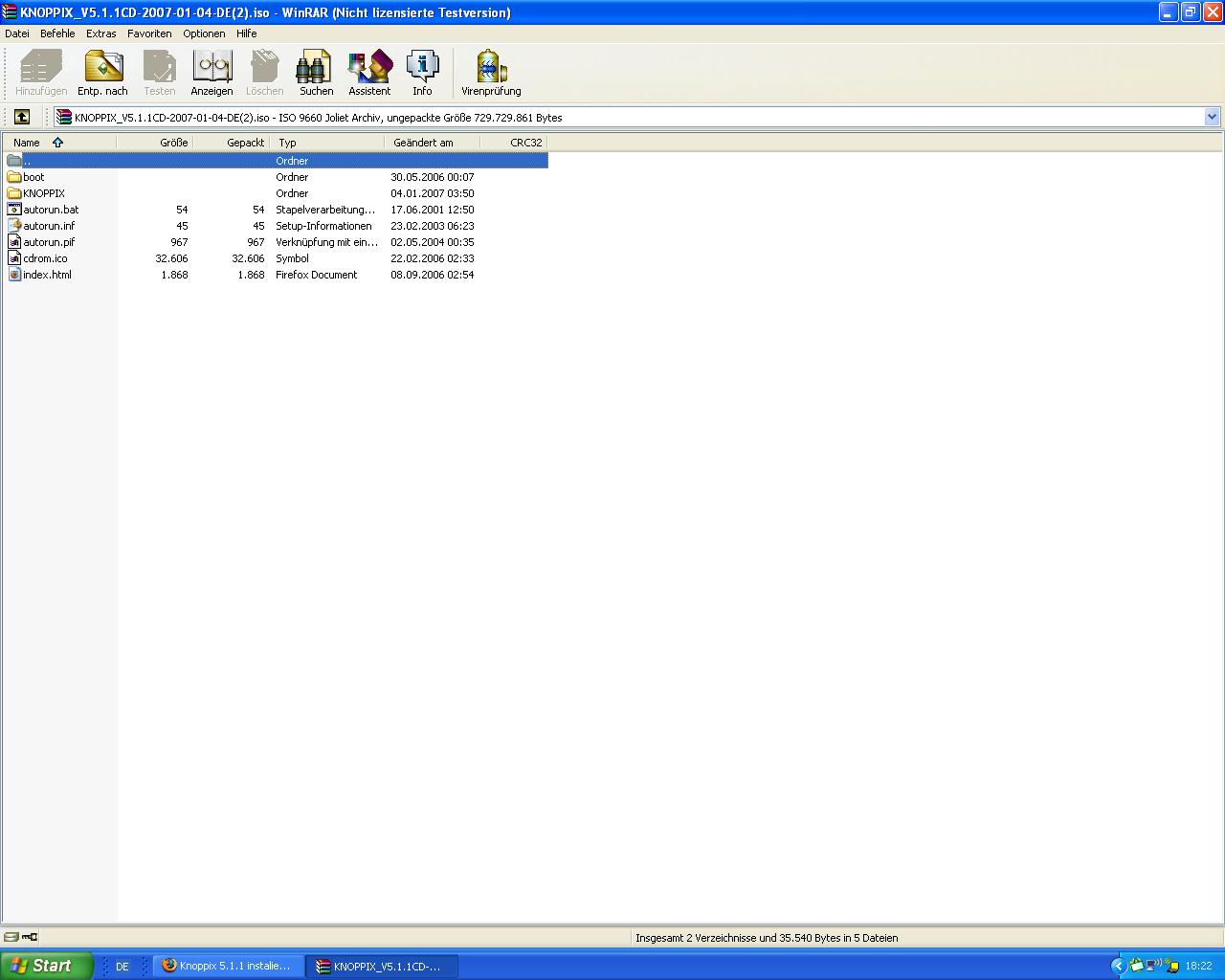Open the Optionen menu
This screenshot has height=980, width=1225.
coord(204,33)
